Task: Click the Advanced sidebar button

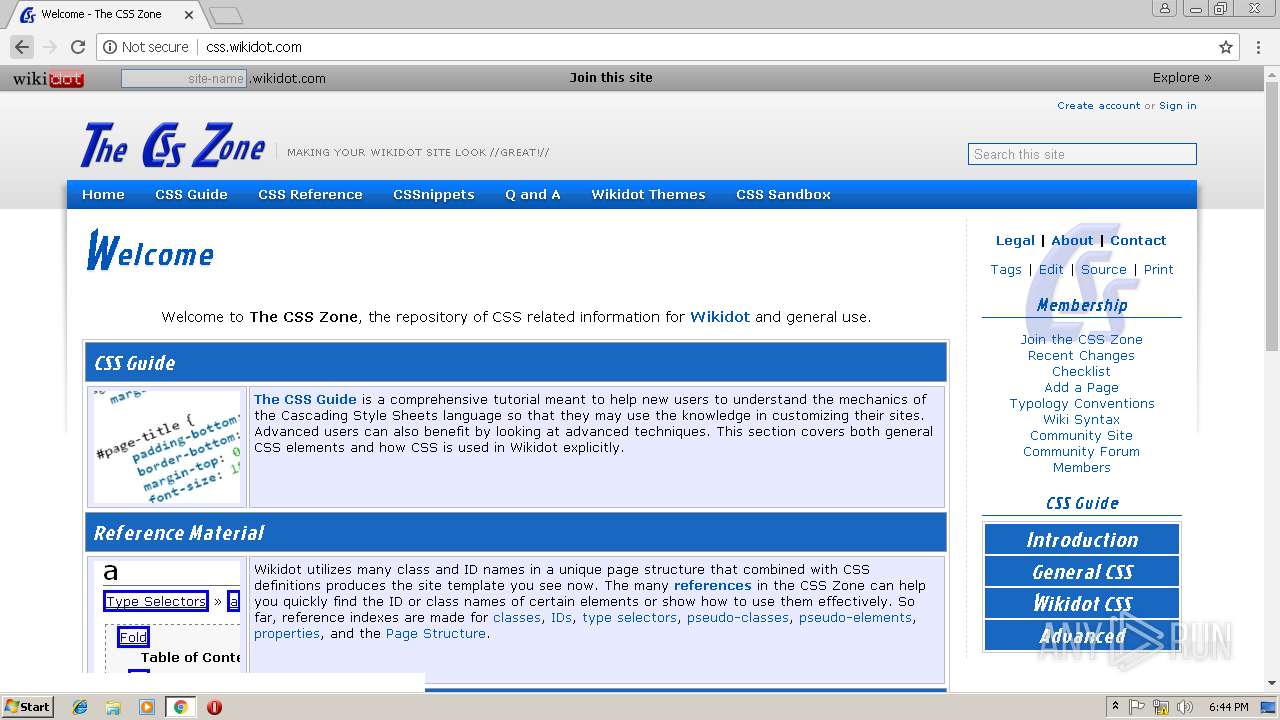Action: click(x=1082, y=636)
